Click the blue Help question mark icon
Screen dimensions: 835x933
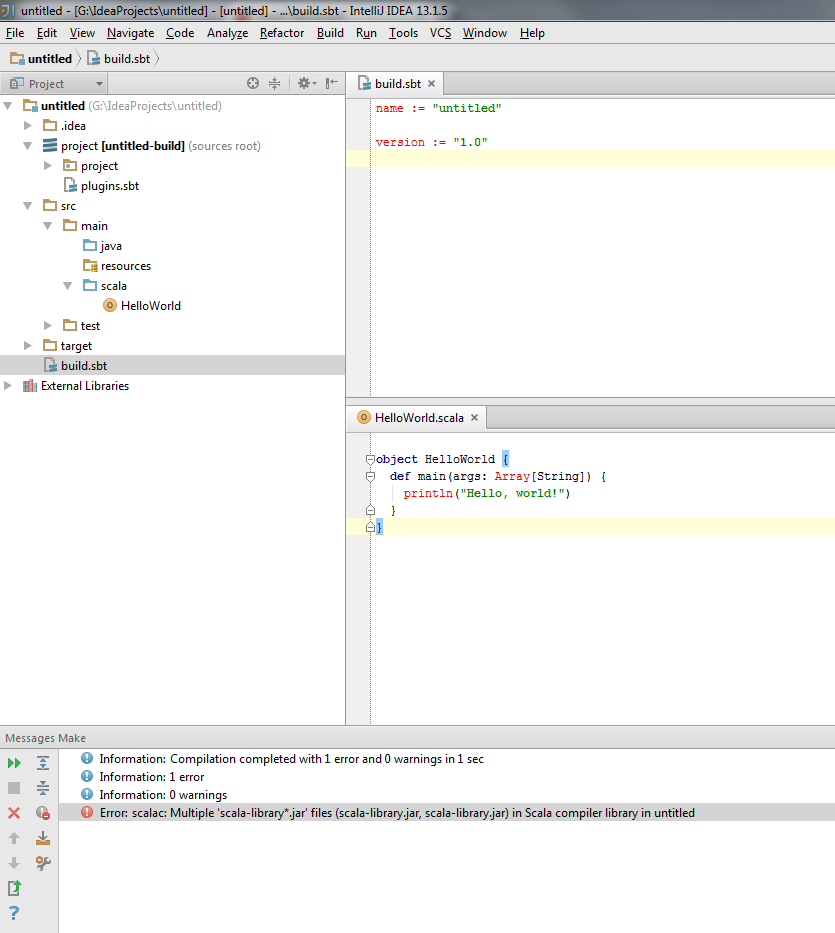pos(14,913)
